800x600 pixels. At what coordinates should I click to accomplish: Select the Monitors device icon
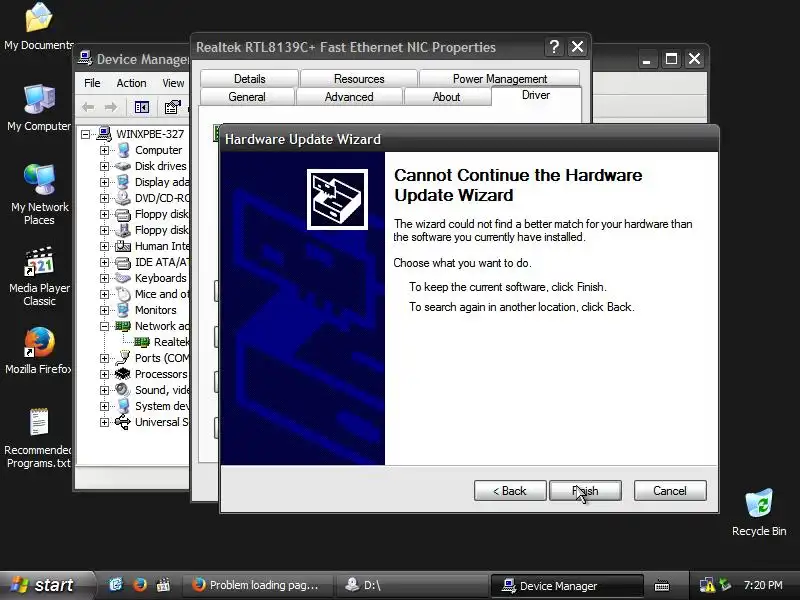(122, 310)
